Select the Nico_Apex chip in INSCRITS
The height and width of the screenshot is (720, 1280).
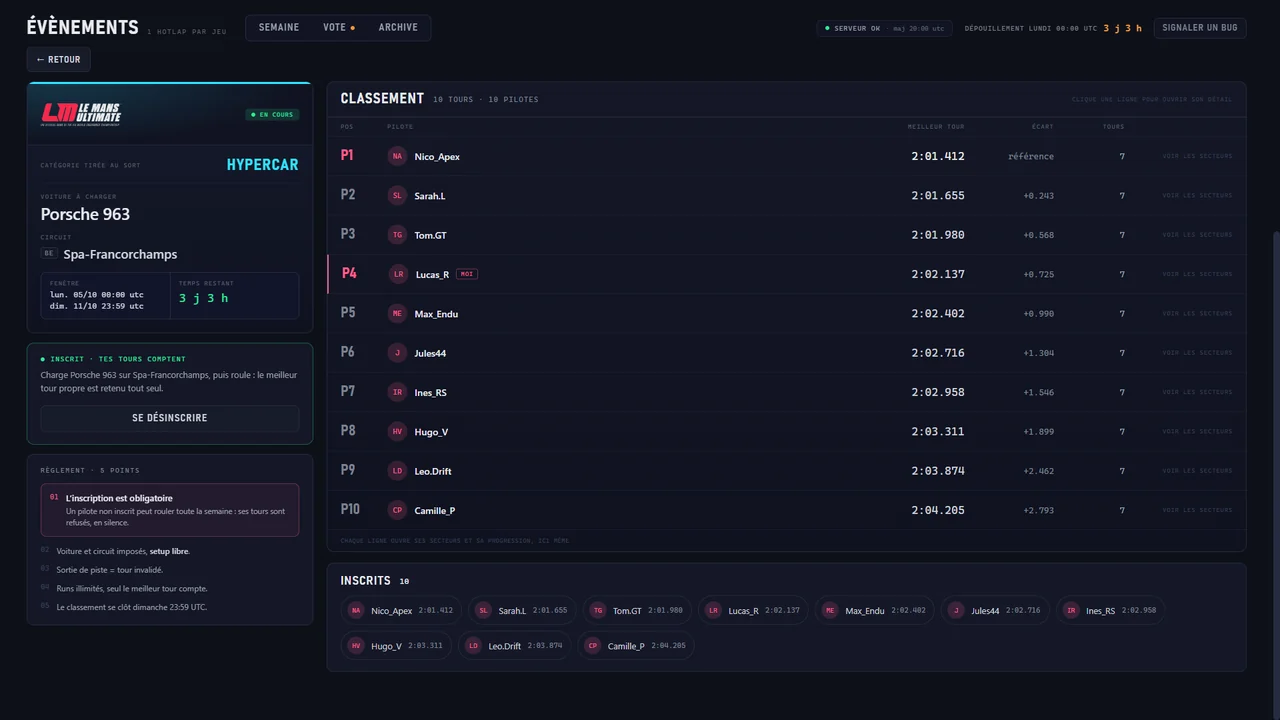[x=401, y=611]
